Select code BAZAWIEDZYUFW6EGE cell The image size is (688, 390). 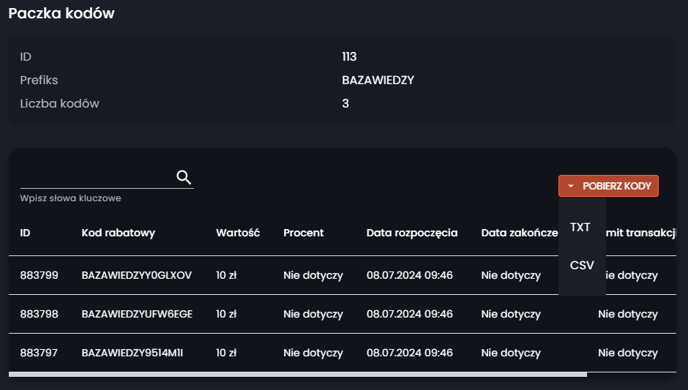pyautogui.click(x=137, y=314)
